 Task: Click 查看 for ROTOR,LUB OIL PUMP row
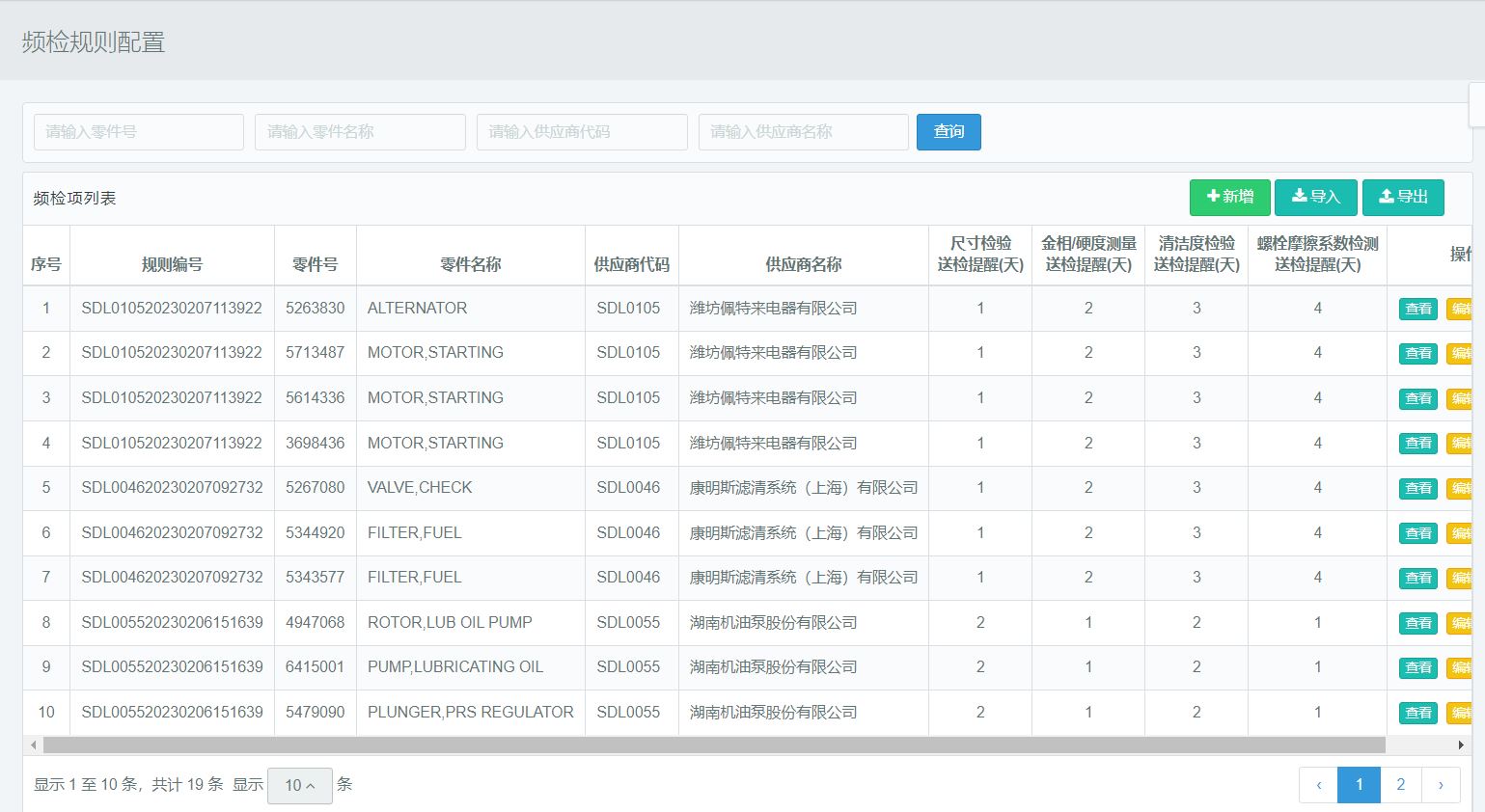coord(1418,623)
